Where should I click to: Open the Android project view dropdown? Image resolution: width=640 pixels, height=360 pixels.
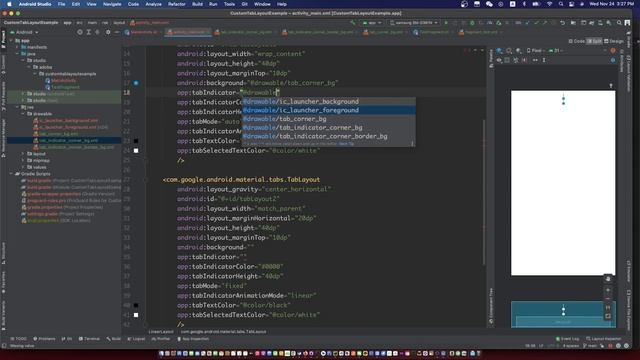[24, 32]
